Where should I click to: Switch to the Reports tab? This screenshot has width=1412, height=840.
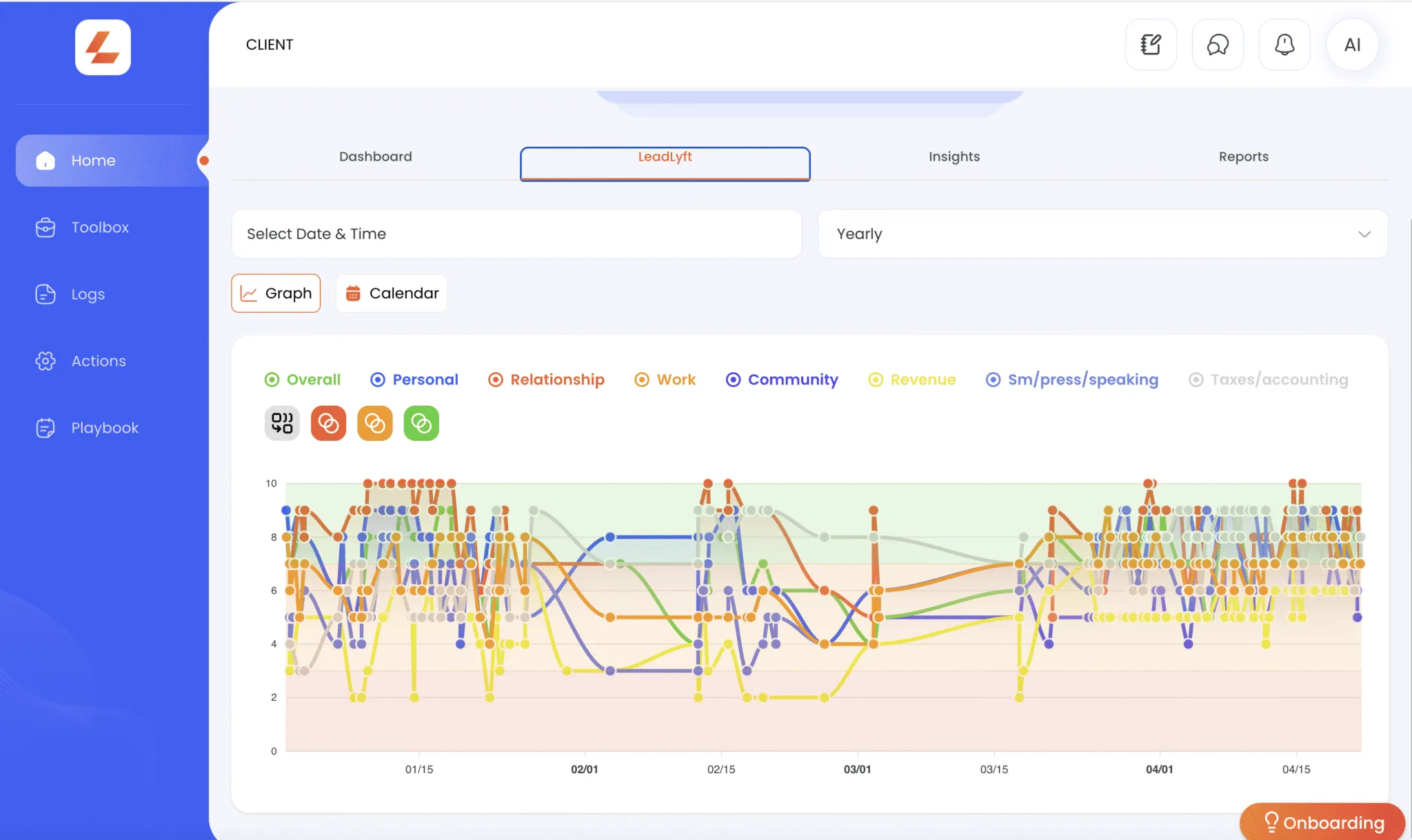1243,156
